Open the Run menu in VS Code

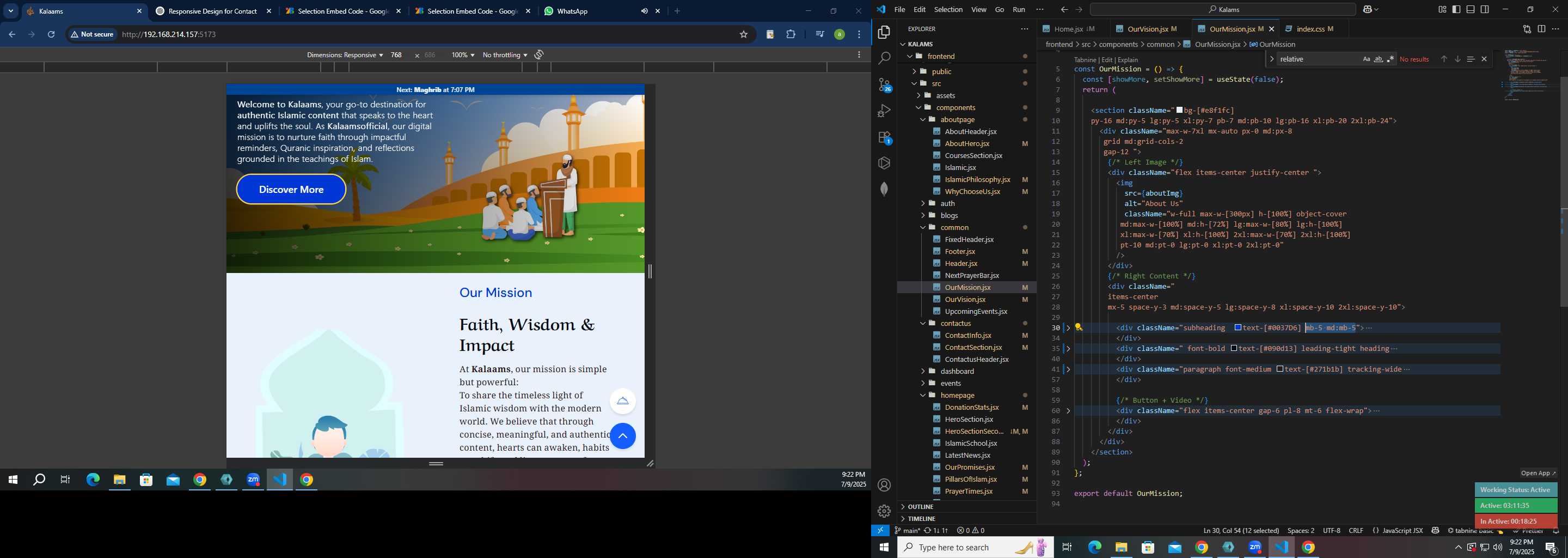pos(1019,9)
